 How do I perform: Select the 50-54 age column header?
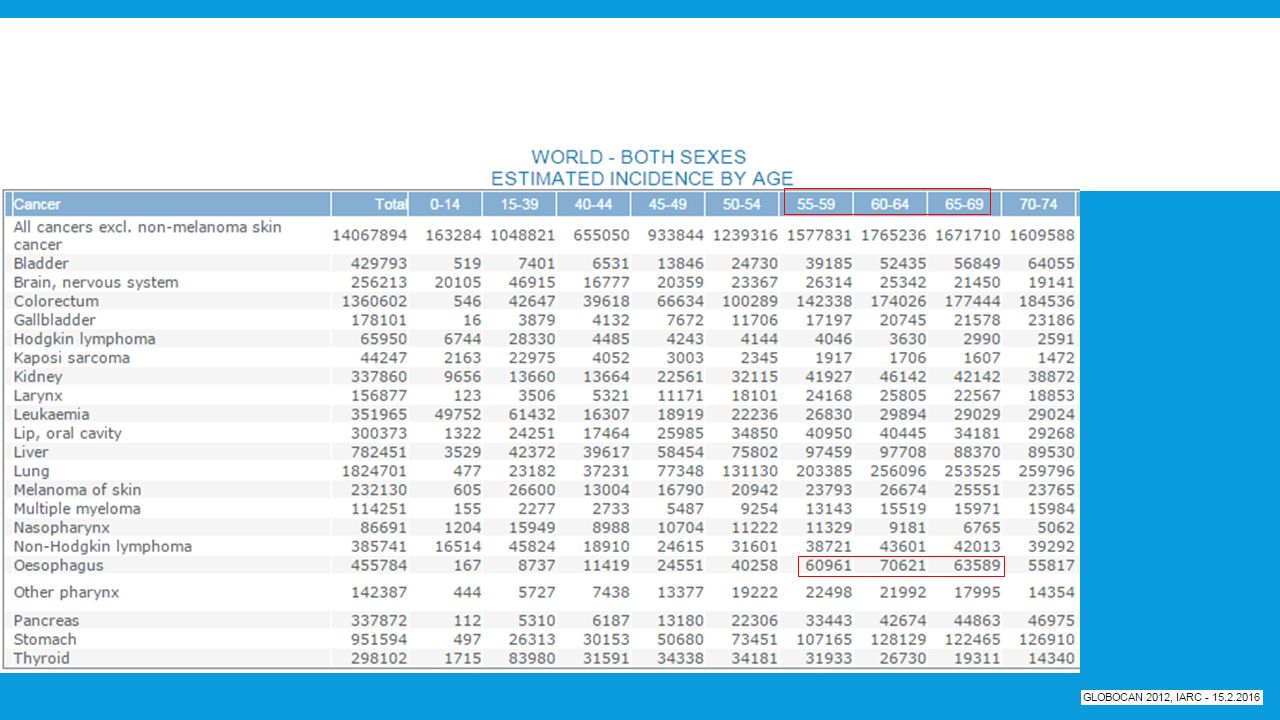tap(741, 204)
